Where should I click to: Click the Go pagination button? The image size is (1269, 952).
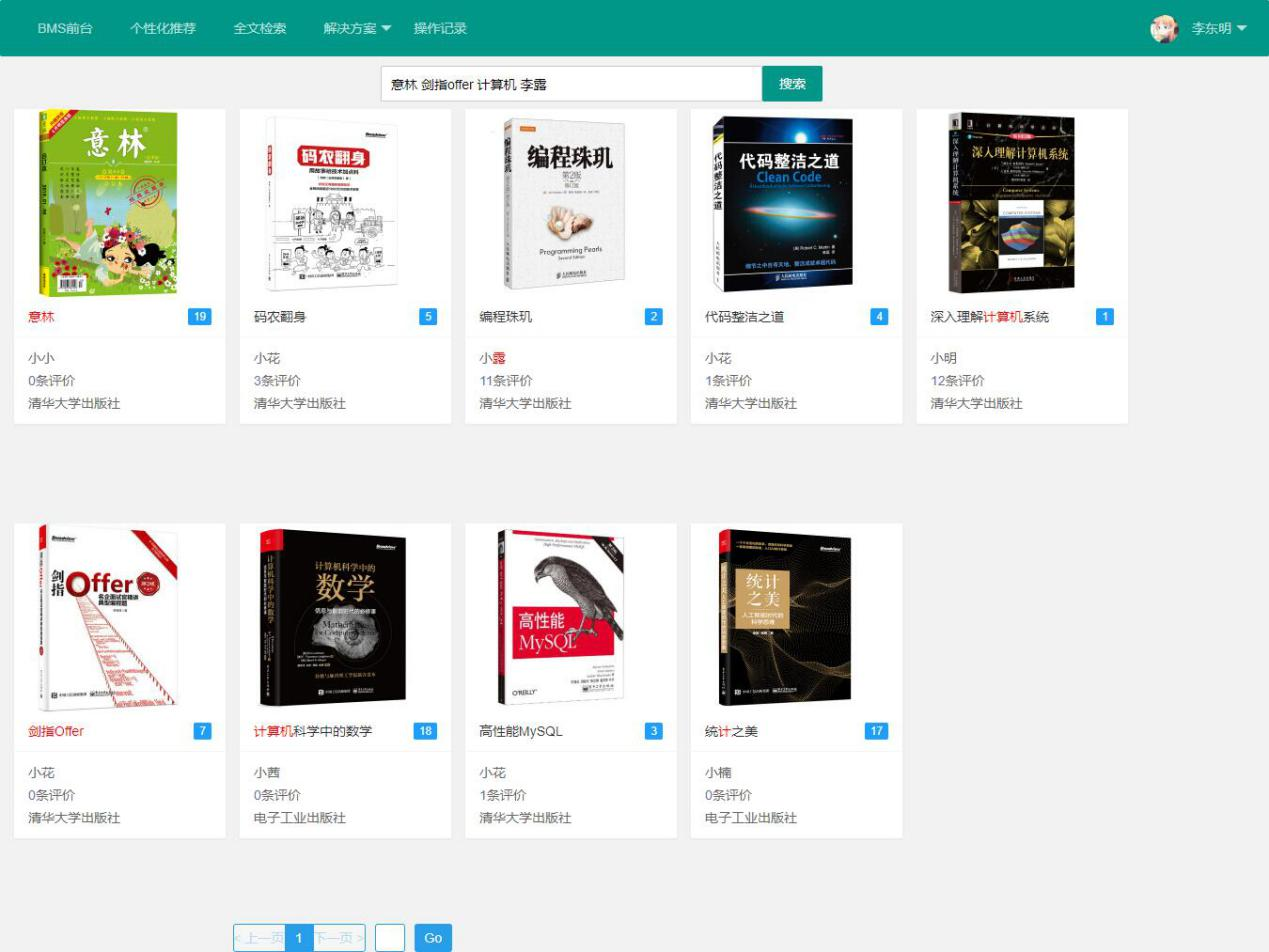click(433, 938)
